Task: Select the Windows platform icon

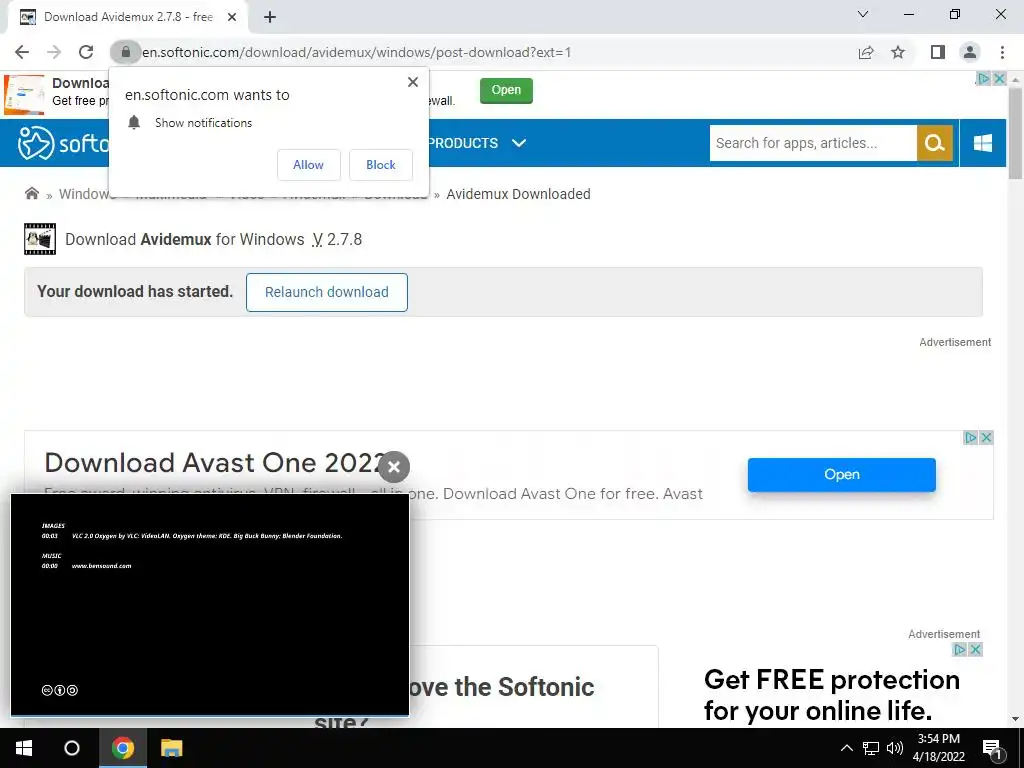Action: coord(983,143)
